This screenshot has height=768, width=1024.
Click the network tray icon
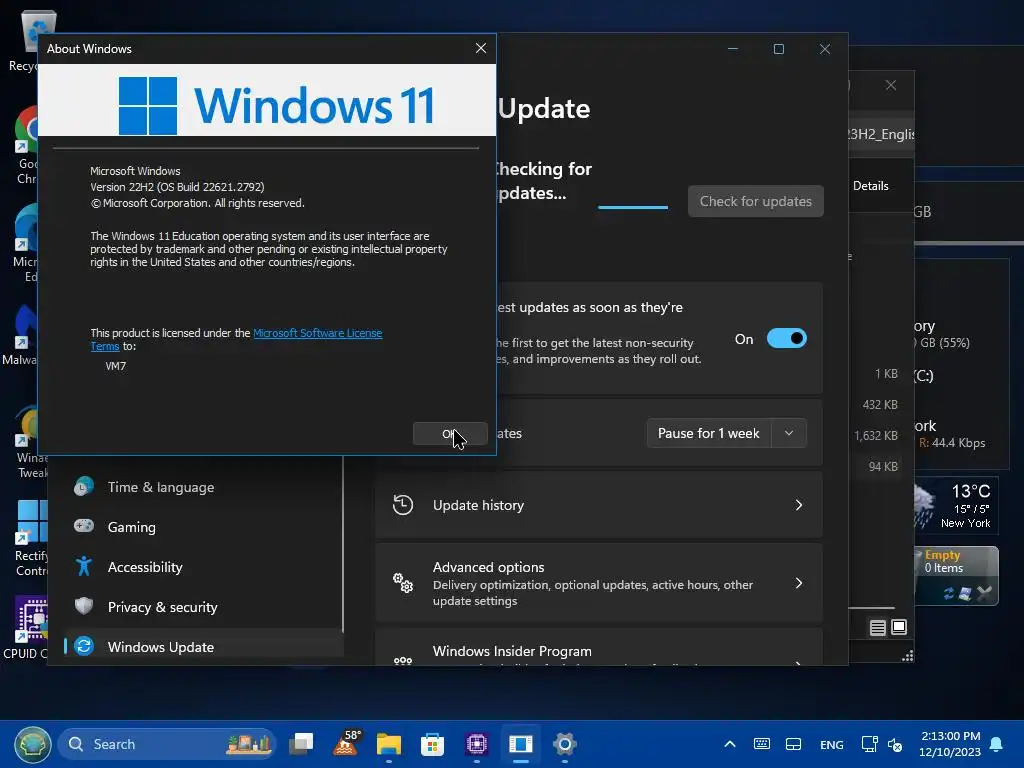click(x=869, y=744)
